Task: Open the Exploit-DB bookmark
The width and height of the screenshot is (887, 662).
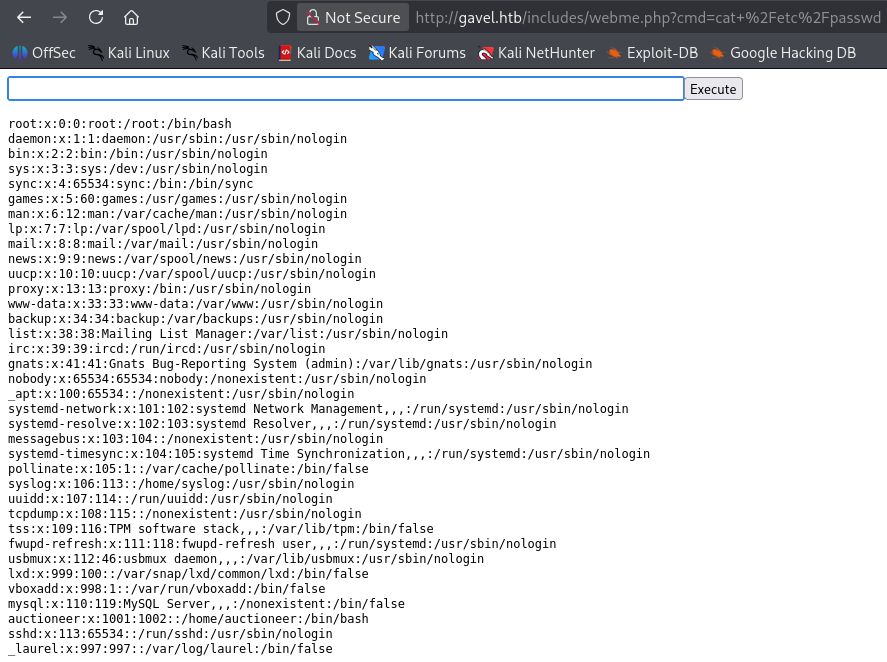Action: [x=652, y=53]
